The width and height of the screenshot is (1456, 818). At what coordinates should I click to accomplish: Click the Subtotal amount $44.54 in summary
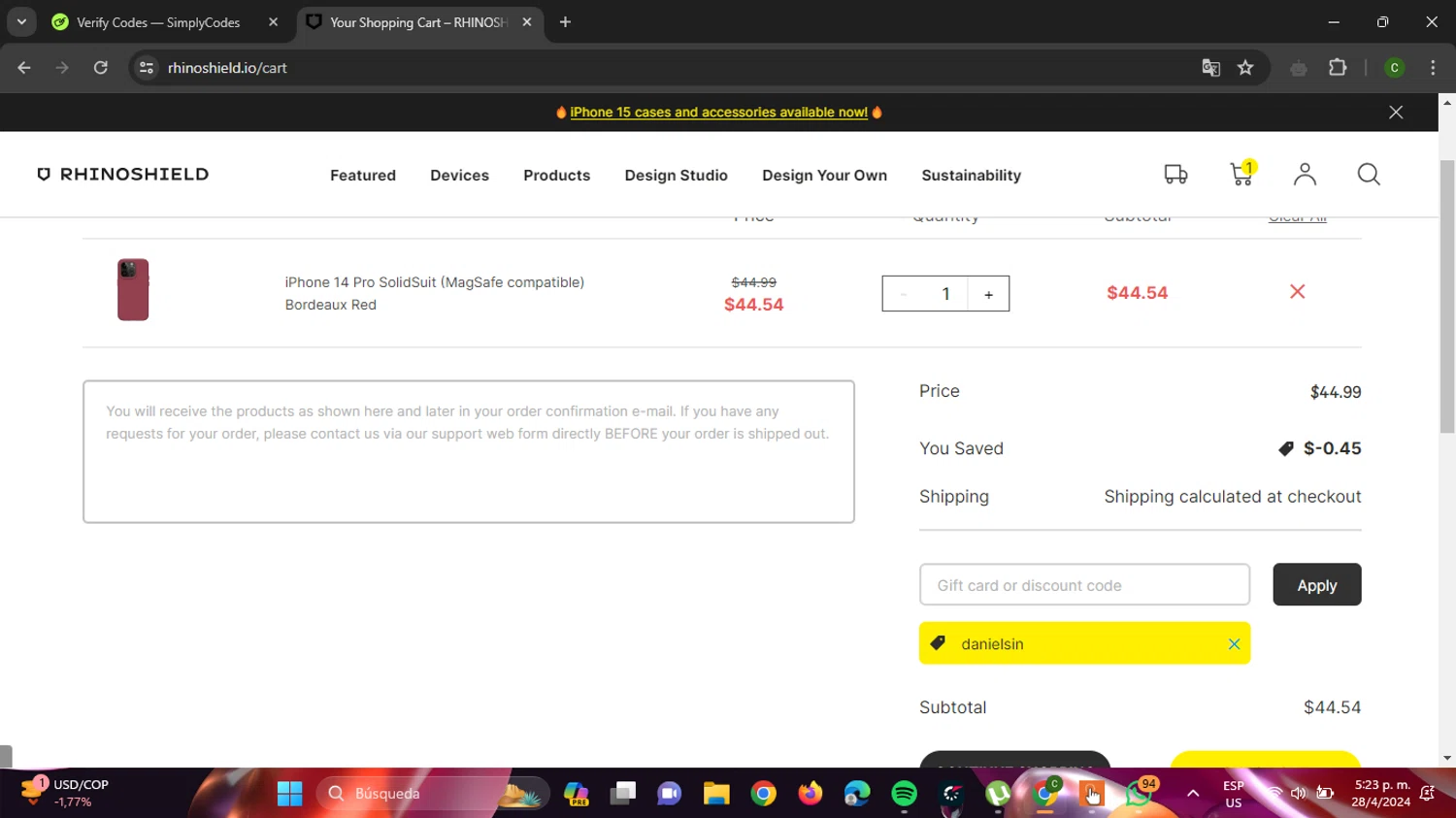1332,707
